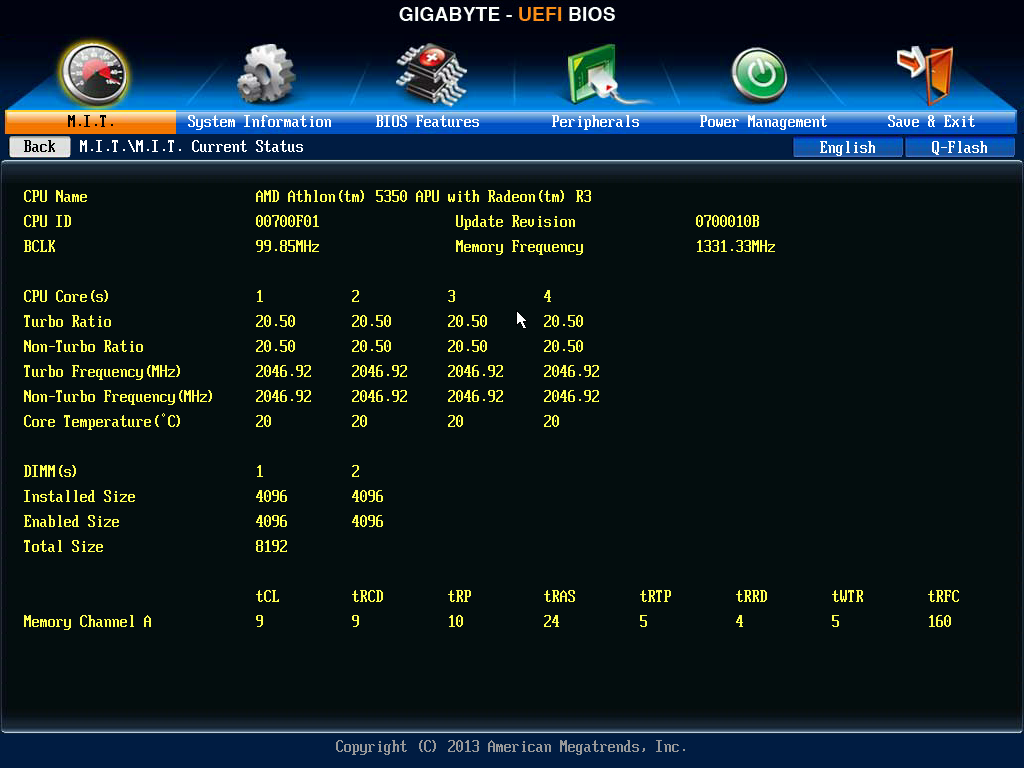The width and height of the screenshot is (1024, 768).
Task: Click the 1331.33MHz memory frequency value
Action: (x=735, y=246)
